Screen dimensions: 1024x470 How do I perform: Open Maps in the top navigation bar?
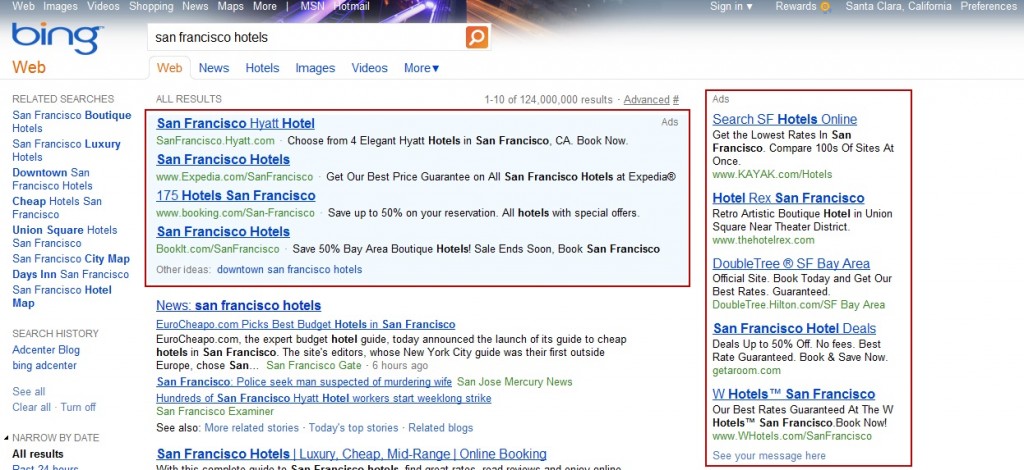(230, 7)
